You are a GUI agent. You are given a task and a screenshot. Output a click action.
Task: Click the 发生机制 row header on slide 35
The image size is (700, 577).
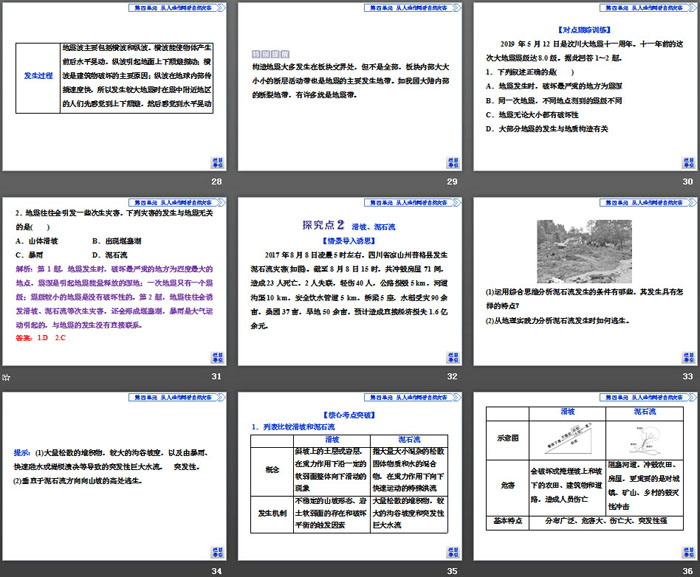coord(272,513)
